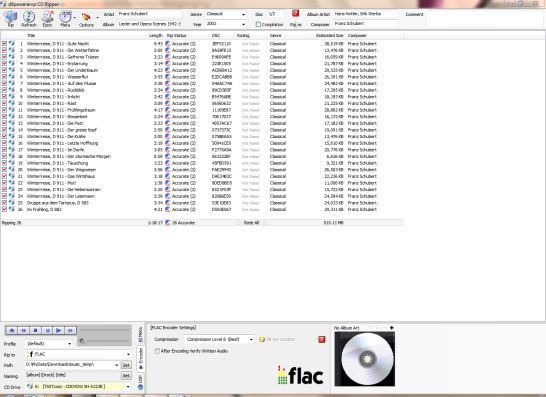Viewport: 546px width, 397px height.
Task: Click the arrow icon above the album art
Action: (391, 327)
